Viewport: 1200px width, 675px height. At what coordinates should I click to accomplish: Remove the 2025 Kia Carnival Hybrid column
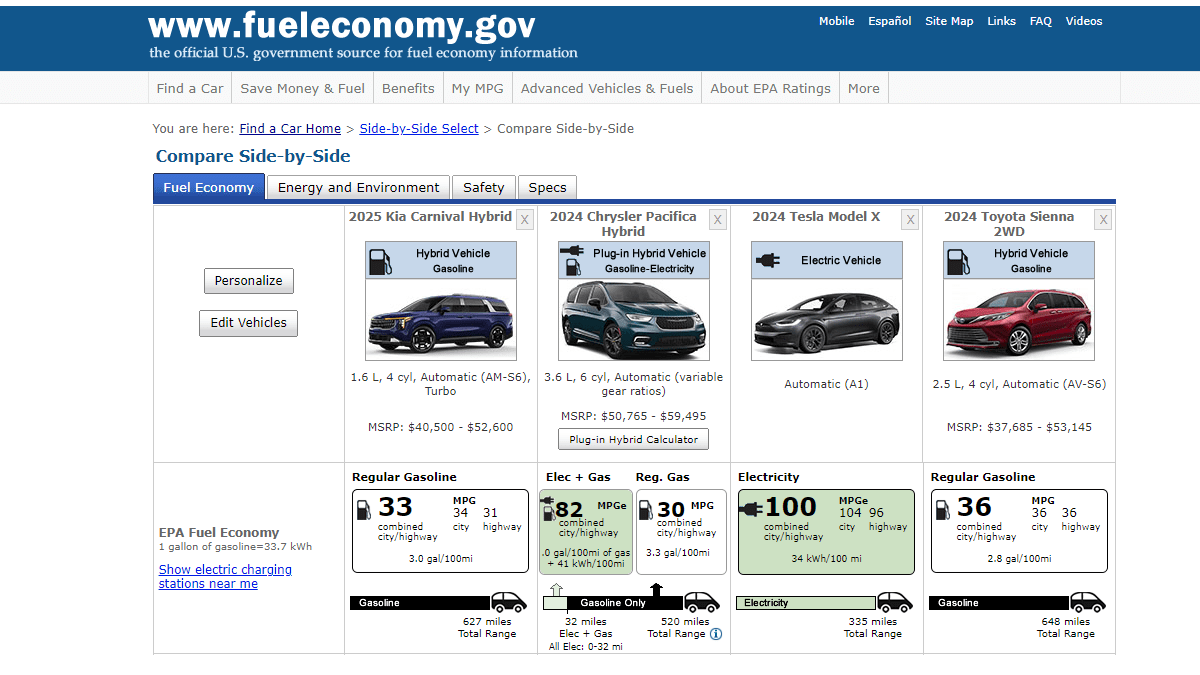click(x=525, y=220)
